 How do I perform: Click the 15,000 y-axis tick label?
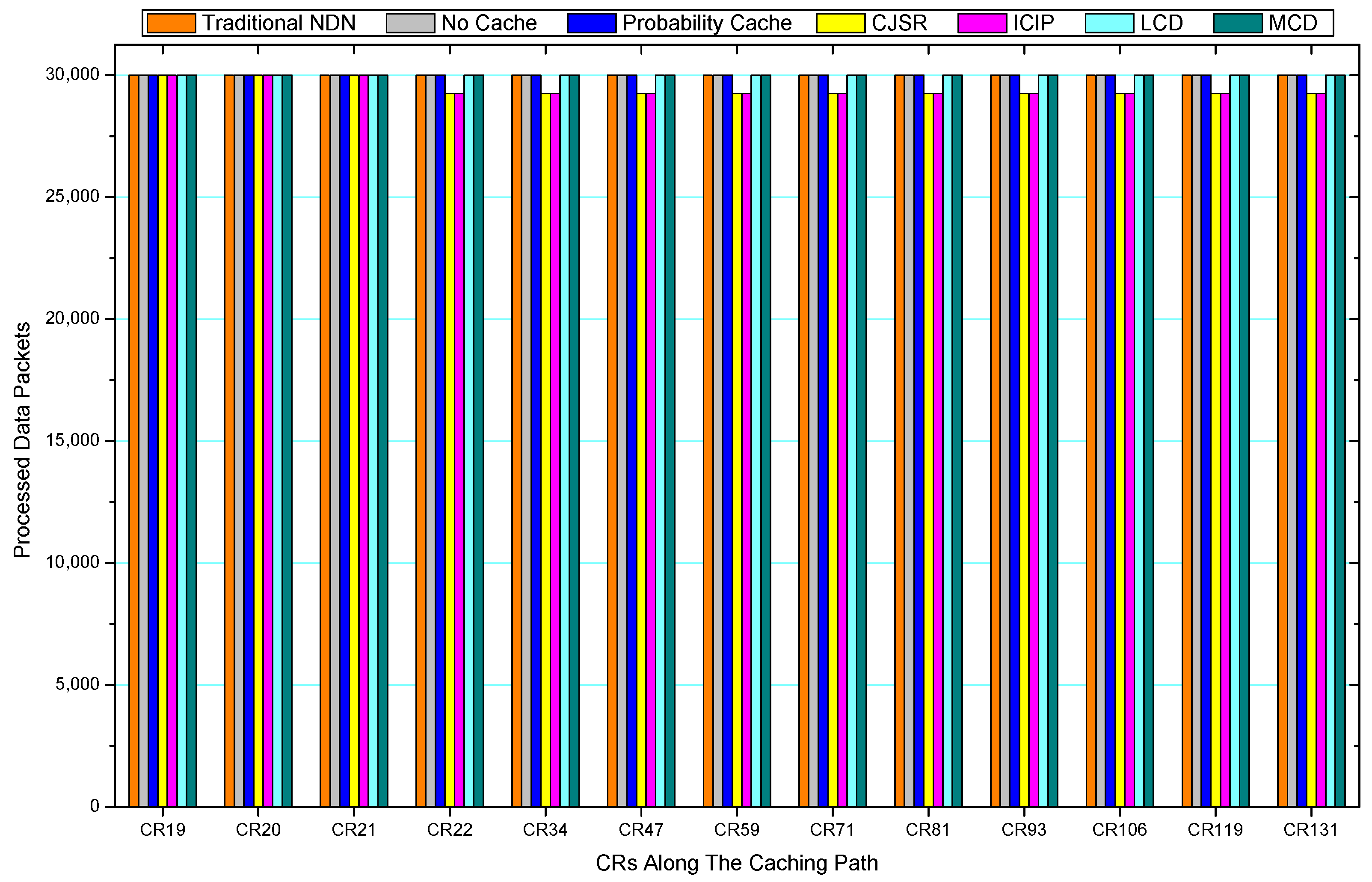pos(72,440)
